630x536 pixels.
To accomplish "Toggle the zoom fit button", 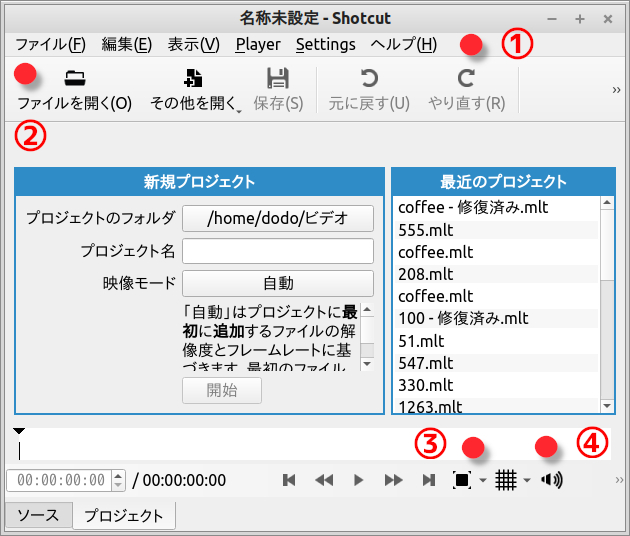I will pos(462,480).
